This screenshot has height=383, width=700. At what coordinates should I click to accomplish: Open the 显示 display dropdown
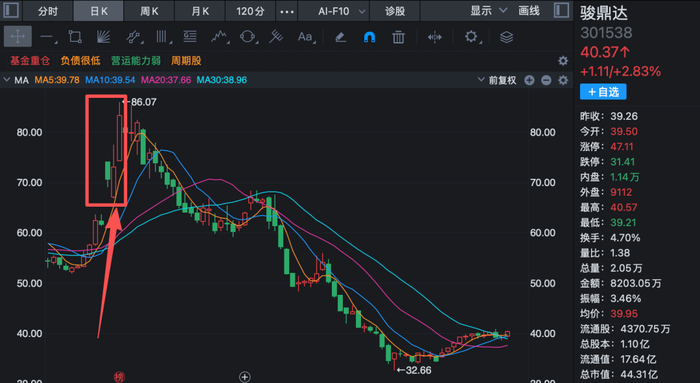[x=488, y=11]
